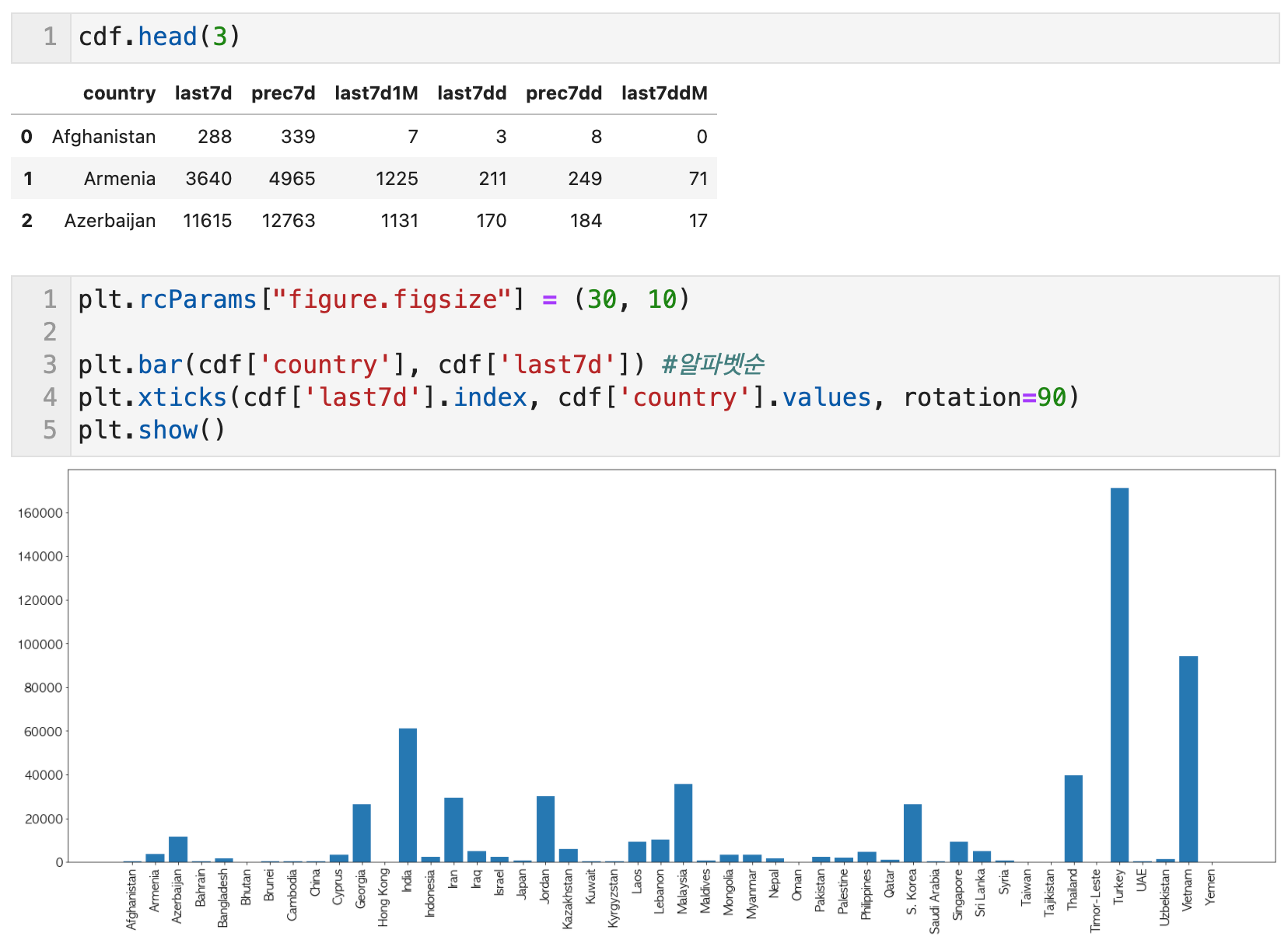This screenshot has height=947, width=1288.
Task: Select the 'last7d' column header
Action: pos(203,93)
